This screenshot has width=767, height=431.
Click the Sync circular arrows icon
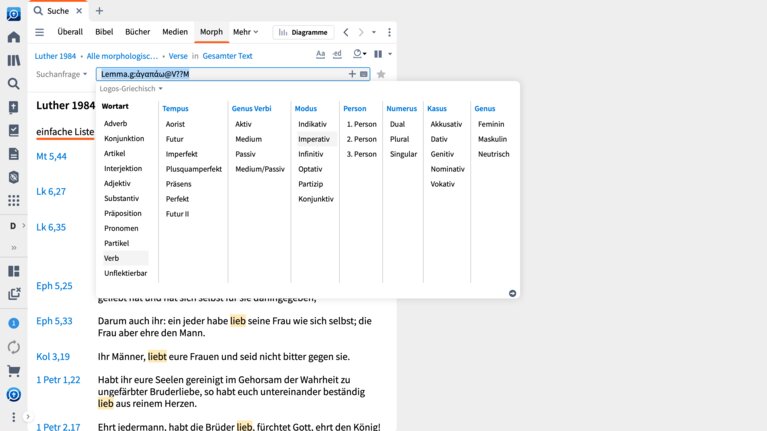pos(14,347)
